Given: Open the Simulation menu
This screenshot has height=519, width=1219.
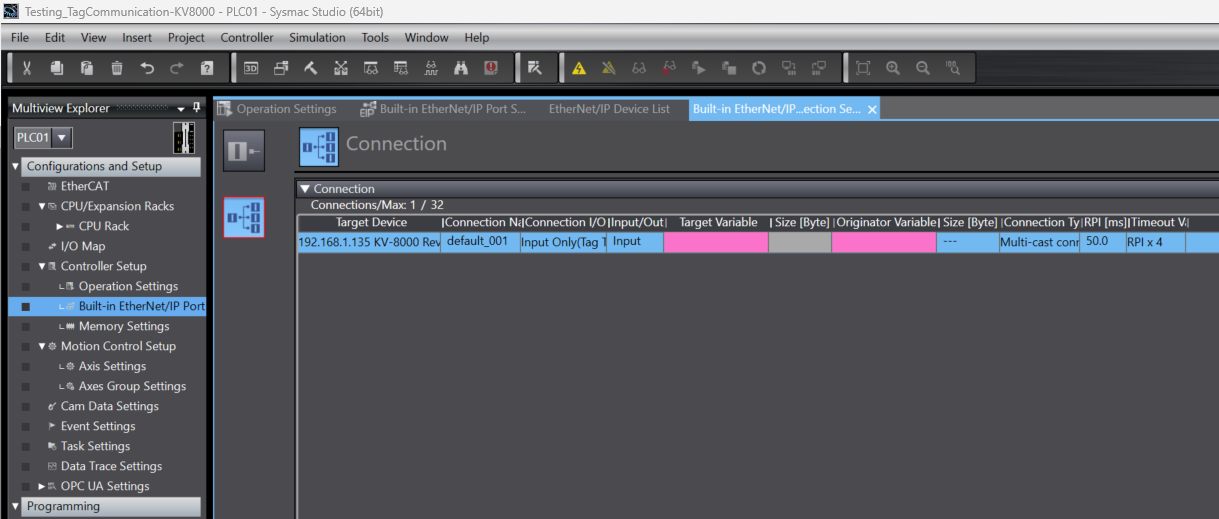Looking at the screenshot, I should point(317,37).
